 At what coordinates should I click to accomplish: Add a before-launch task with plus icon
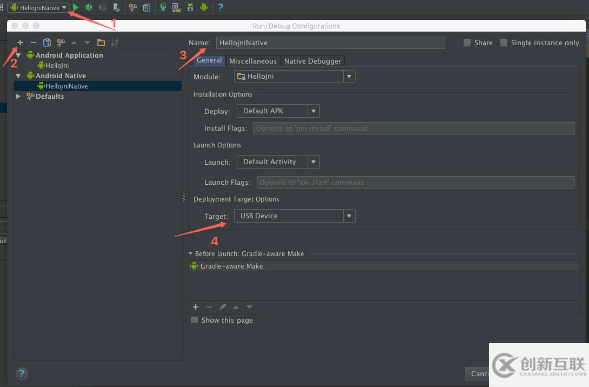195,307
